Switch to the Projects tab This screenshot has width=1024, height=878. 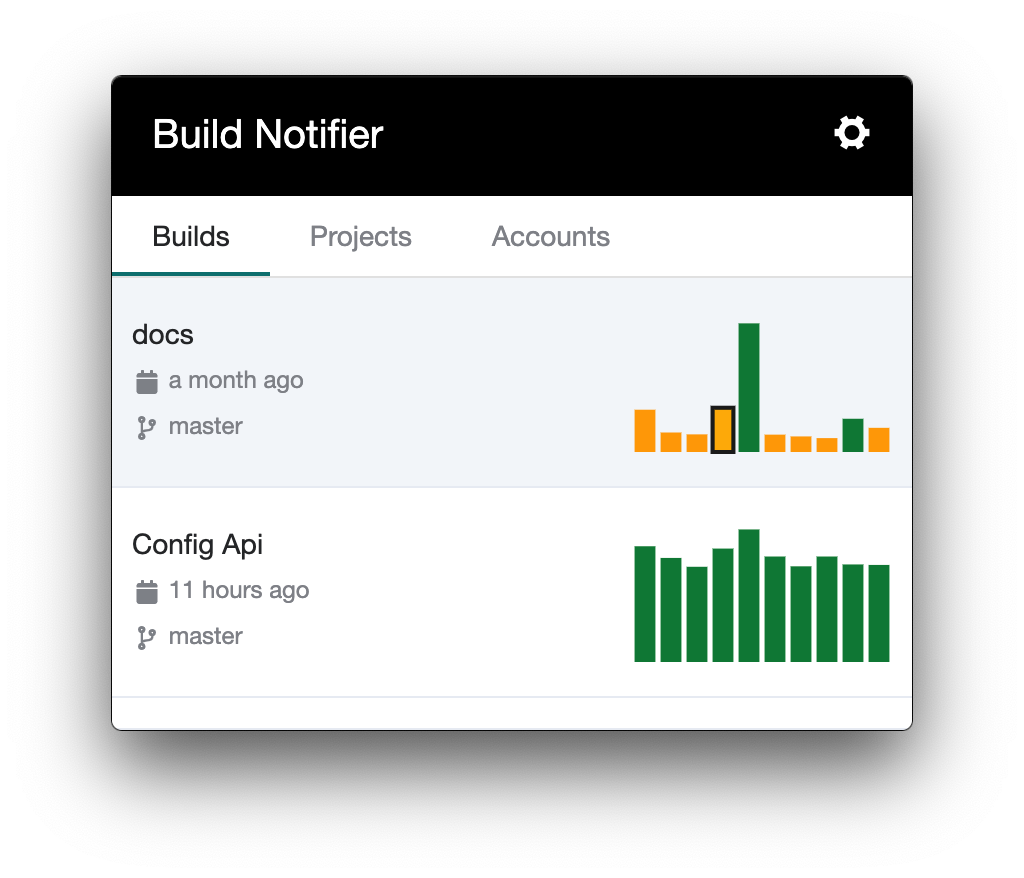[x=360, y=237]
